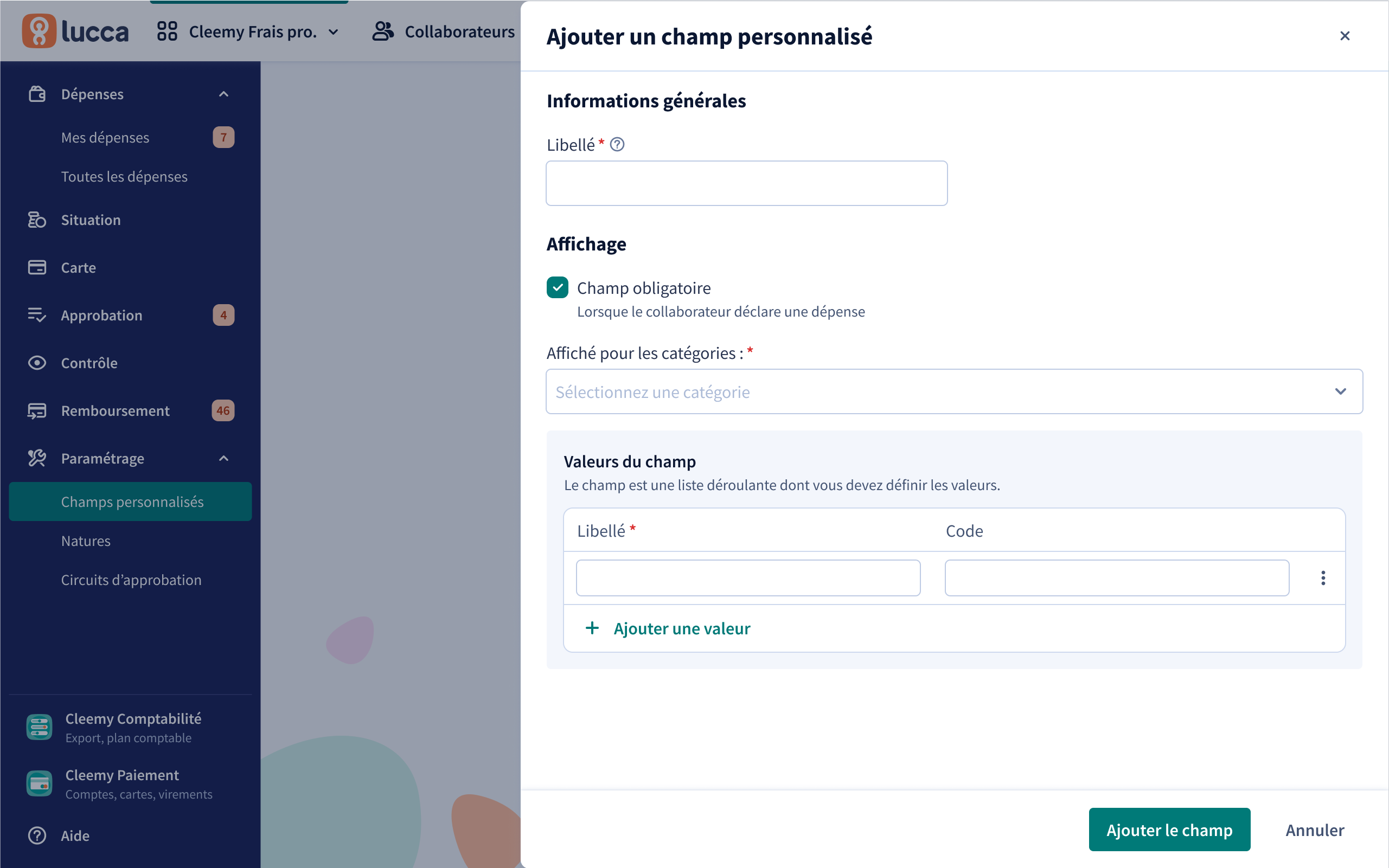Open Aide via question mark icon
Viewport: 1389px width, 868px height.
pyautogui.click(x=37, y=835)
